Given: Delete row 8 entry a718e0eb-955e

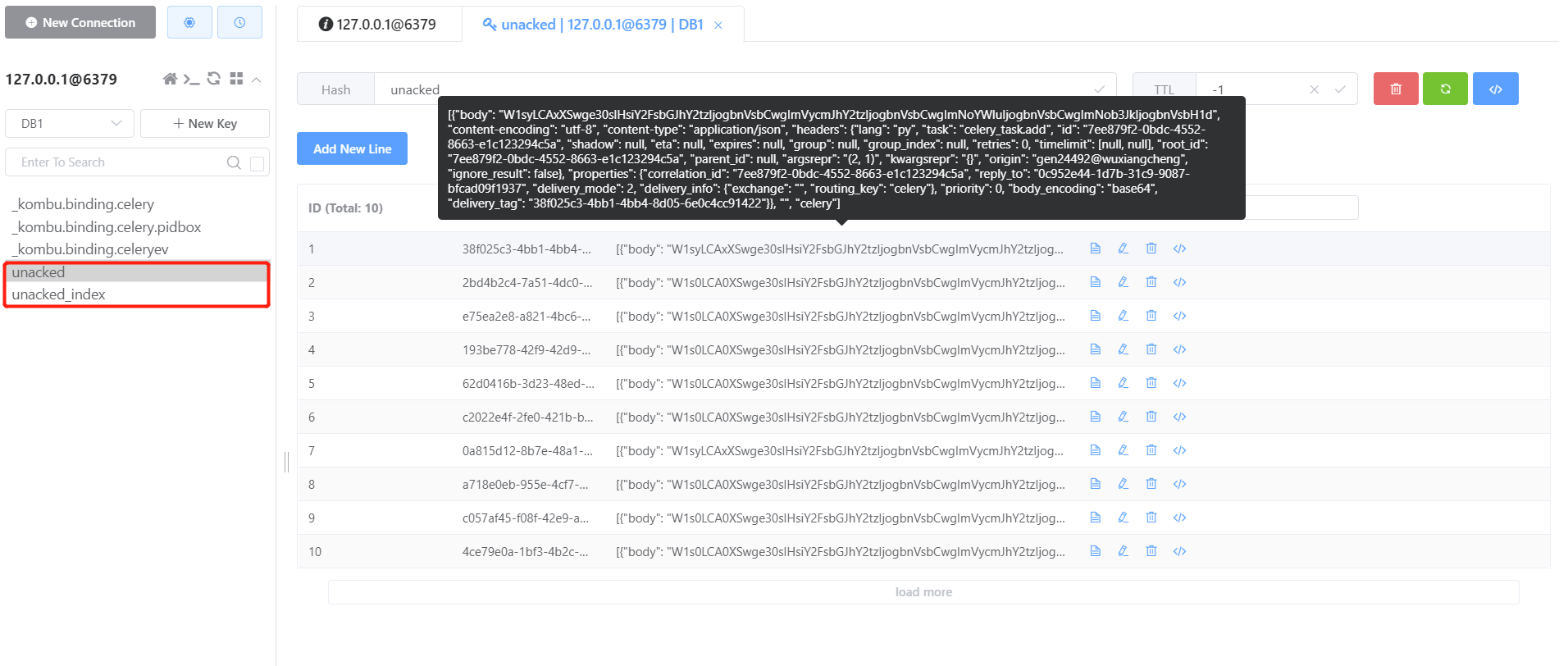Looking at the screenshot, I should point(1151,484).
